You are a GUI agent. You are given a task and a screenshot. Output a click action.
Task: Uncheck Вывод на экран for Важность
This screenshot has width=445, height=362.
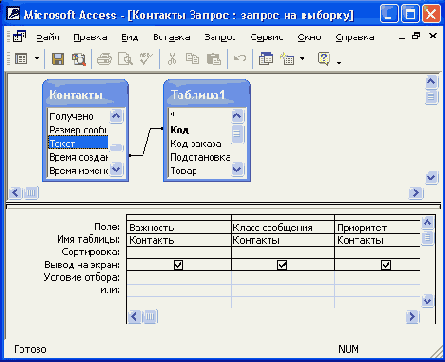(x=178, y=265)
